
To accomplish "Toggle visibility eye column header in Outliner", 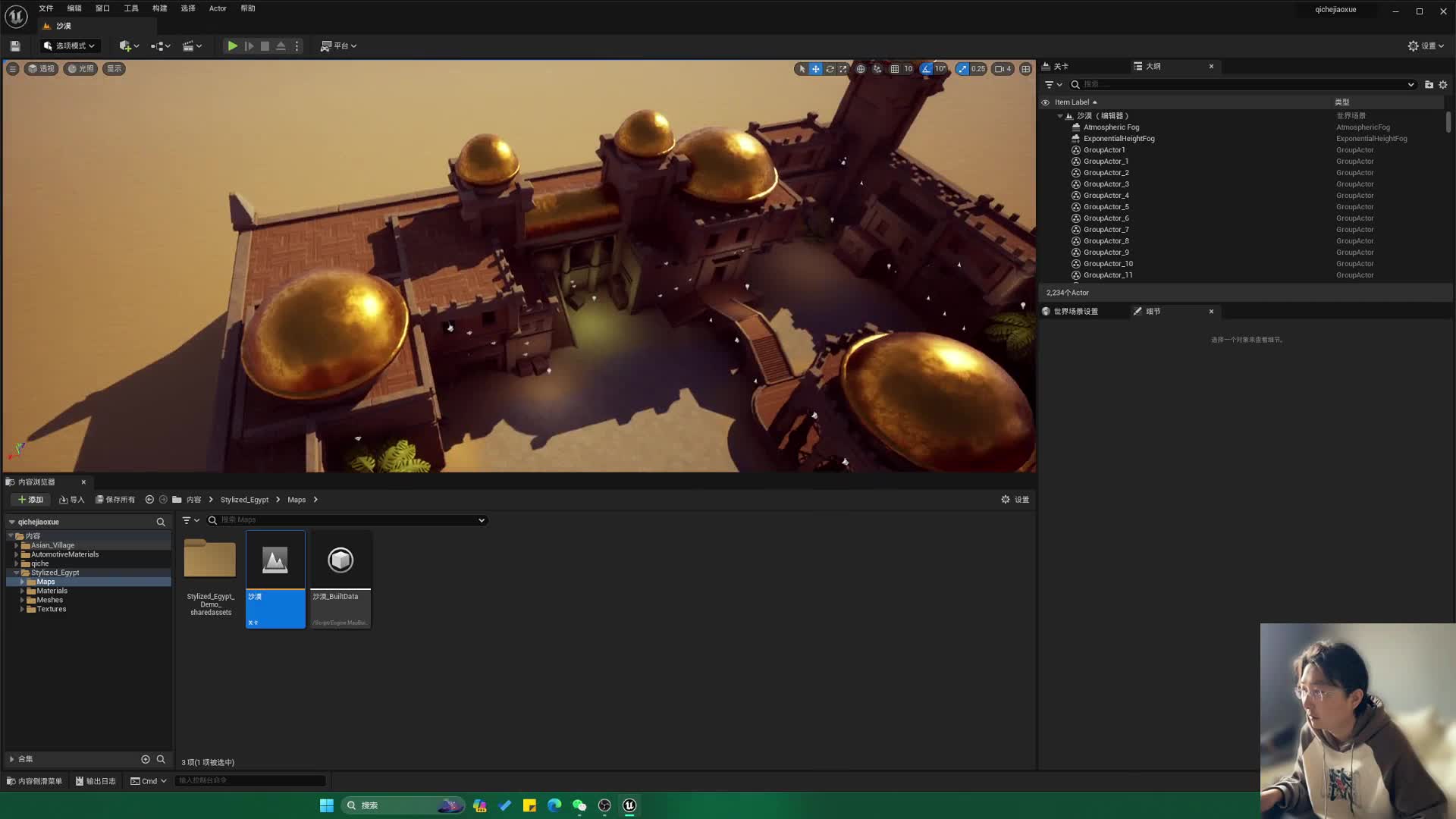I will (1045, 102).
